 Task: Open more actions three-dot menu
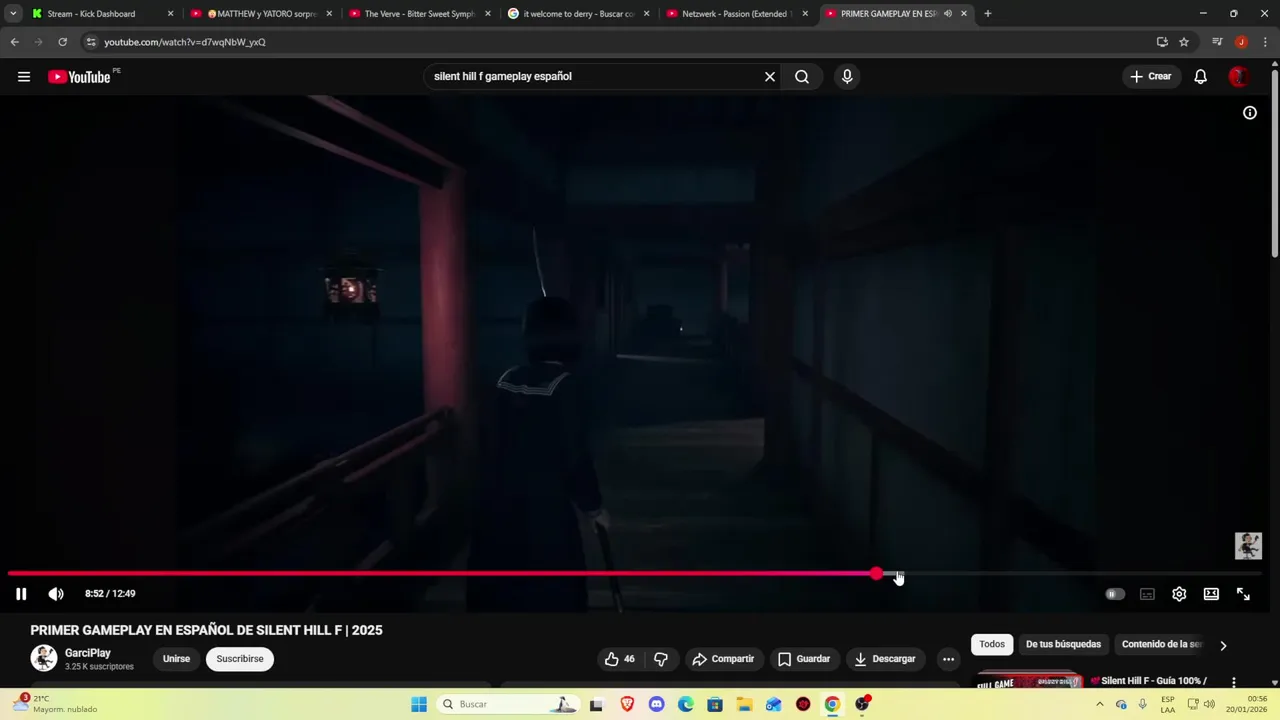pos(948,659)
